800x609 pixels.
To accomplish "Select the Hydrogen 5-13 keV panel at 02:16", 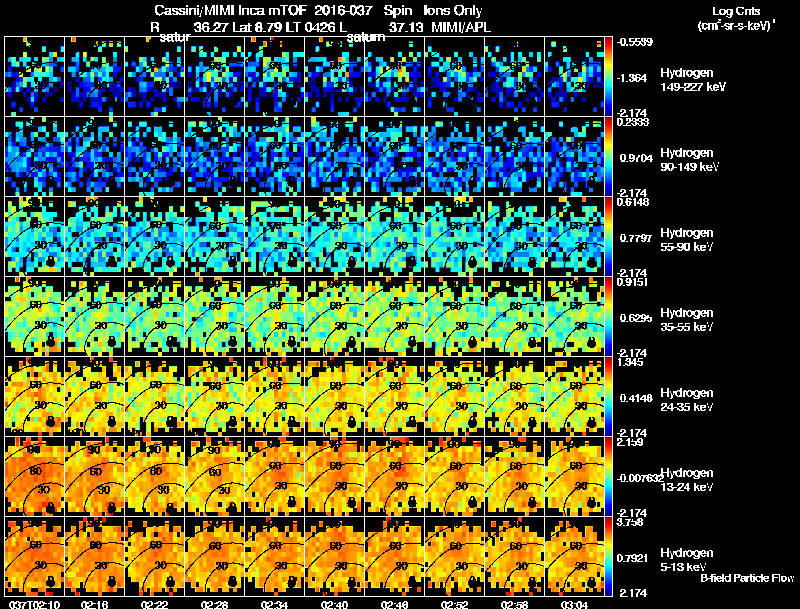I will coord(94,557).
